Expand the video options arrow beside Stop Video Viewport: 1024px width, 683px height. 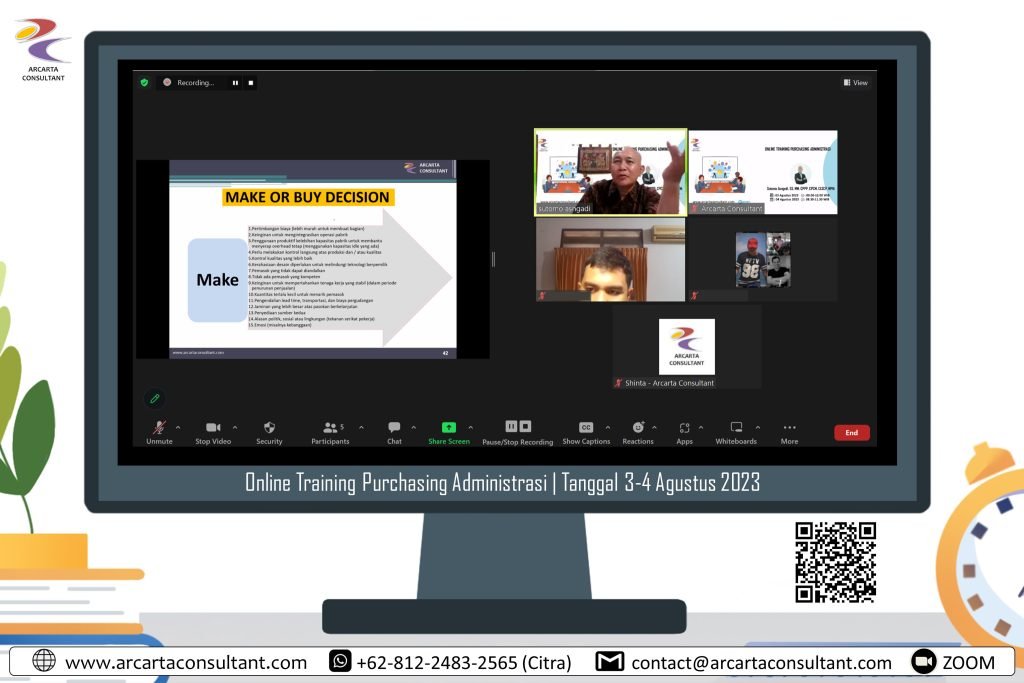[x=232, y=427]
